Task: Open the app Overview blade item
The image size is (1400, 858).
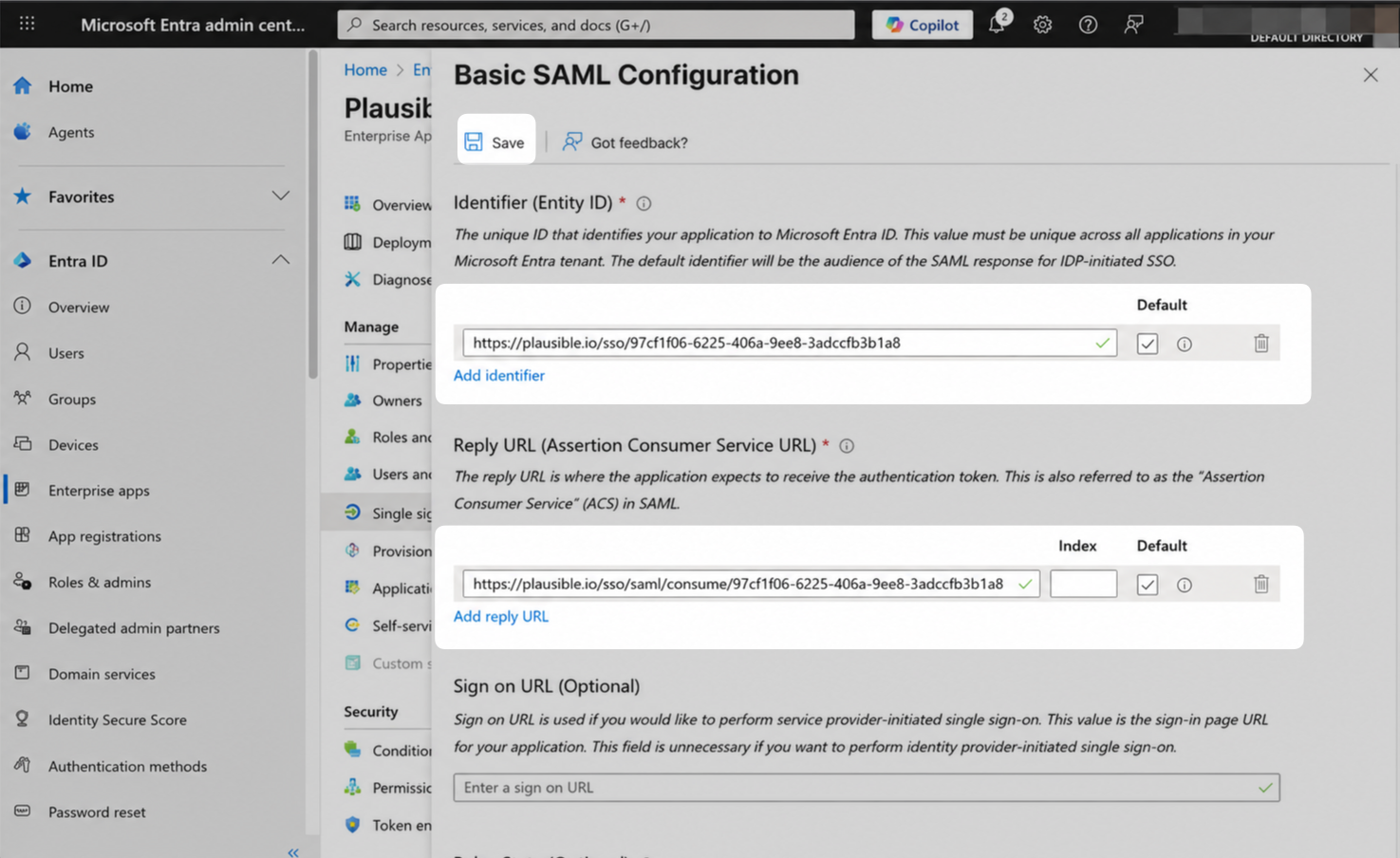Action: [387, 204]
